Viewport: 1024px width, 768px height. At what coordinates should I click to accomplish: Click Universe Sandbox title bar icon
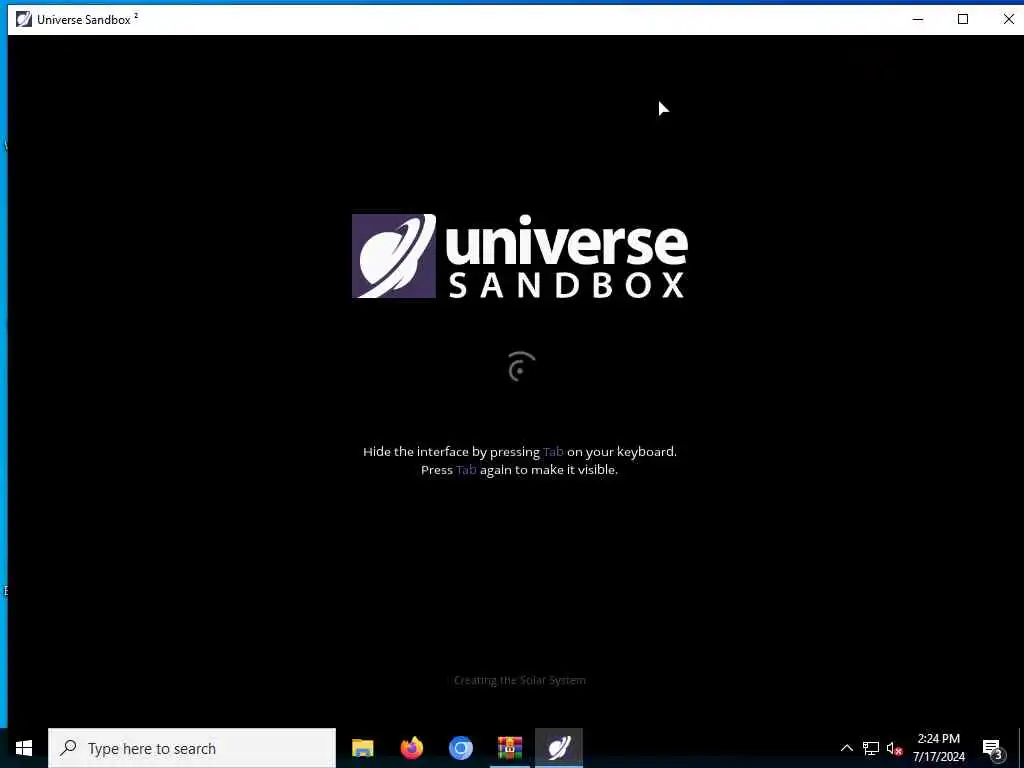click(24, 19)
